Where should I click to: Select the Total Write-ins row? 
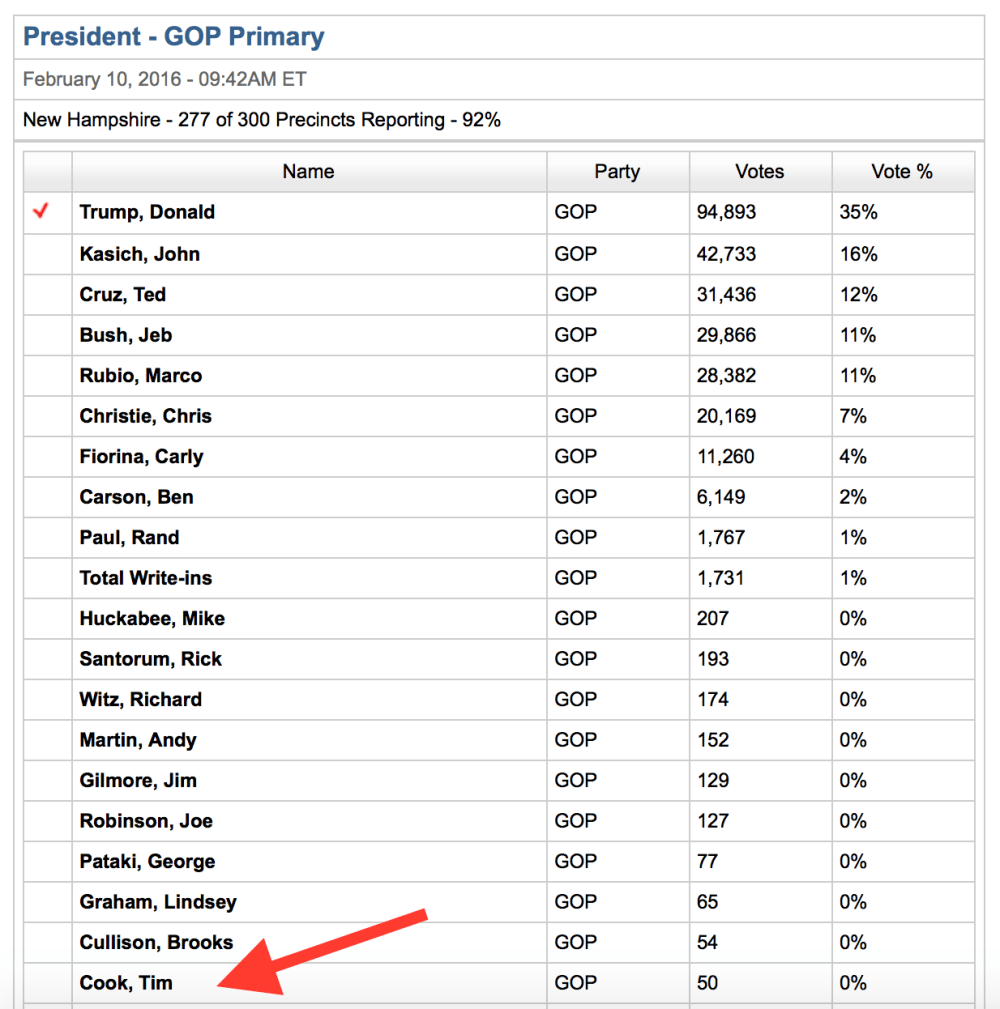point(146,578)
